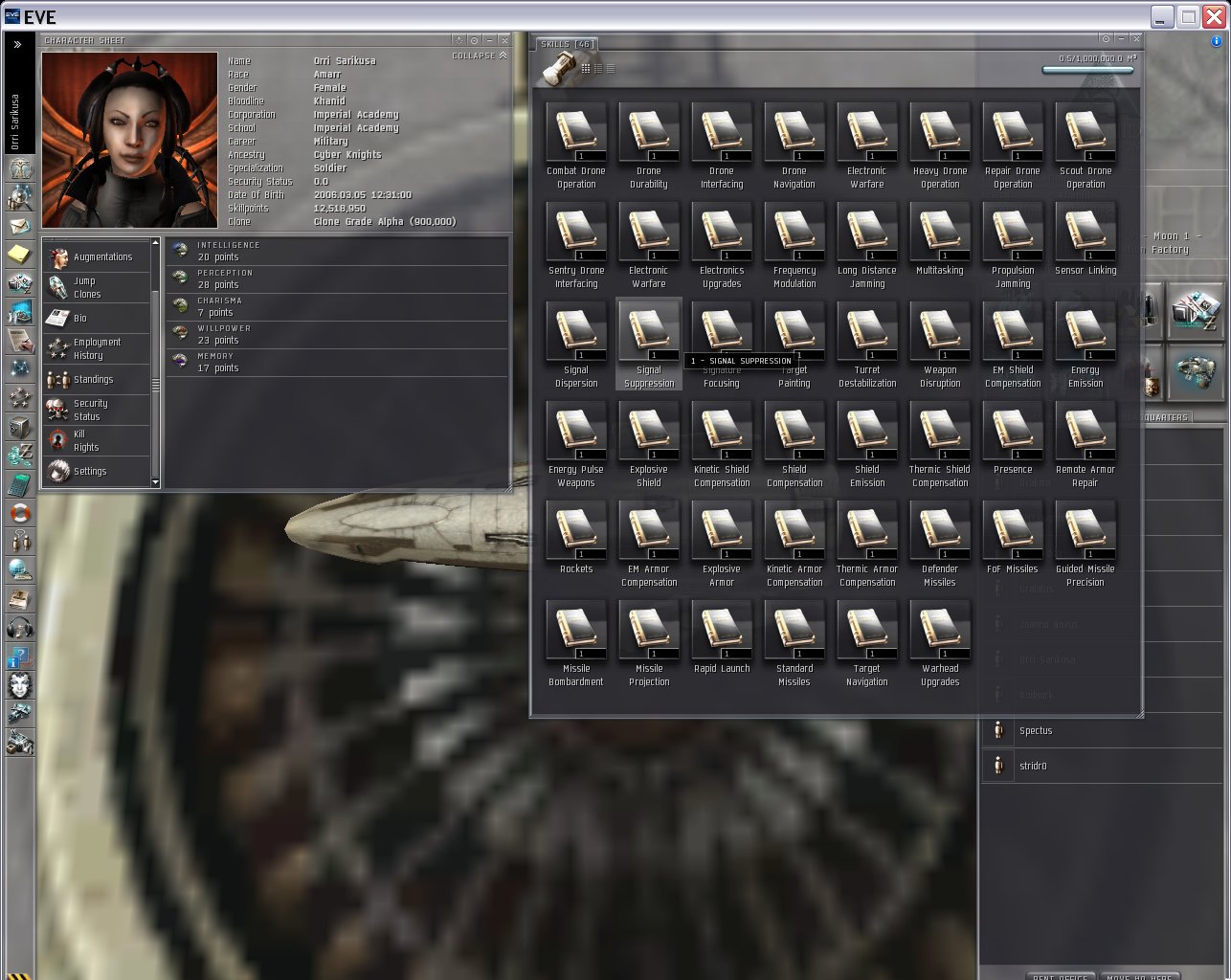Click the character menu scroll-up arrow
The height and width of the screenshot is (980, 1231).
[155, 243]
